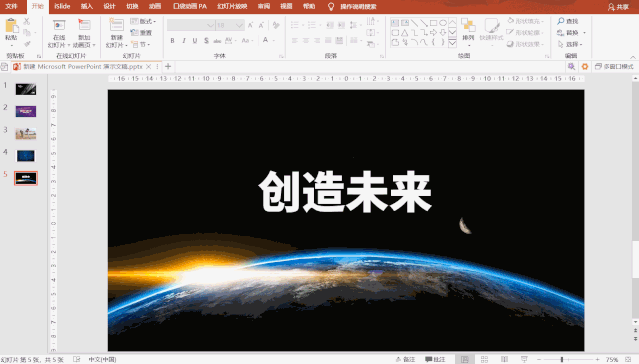Switch to Normal view in status bar
639x364 pixels.
[465, 359]
